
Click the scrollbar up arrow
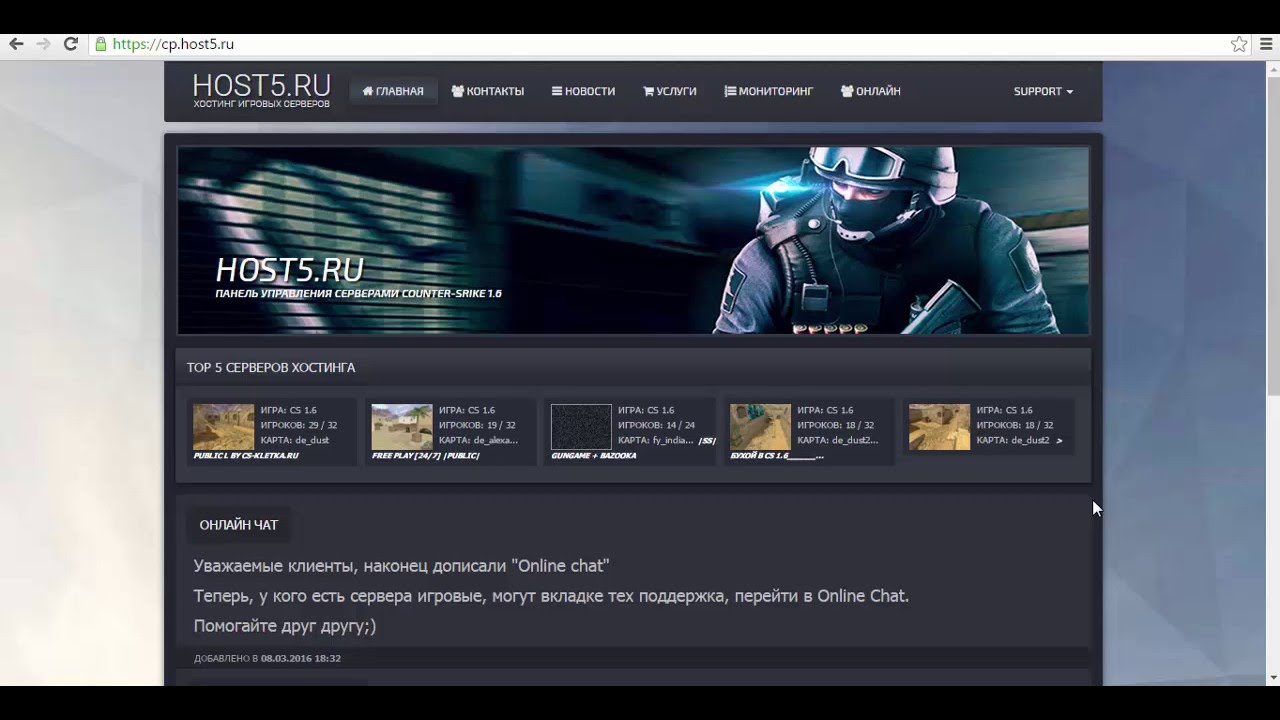click(x=1273, y=67)
